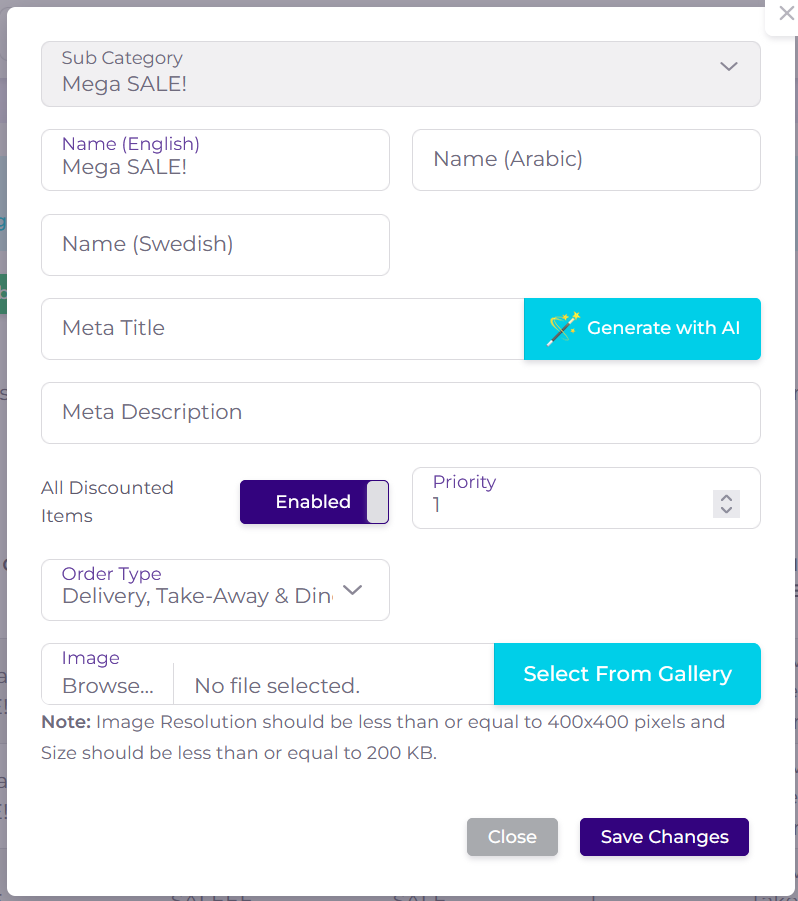Image resolution: width=798 pixels, height=901 pixels.
Task: Increase the Priority stepper value
Action: coord(727,498)
